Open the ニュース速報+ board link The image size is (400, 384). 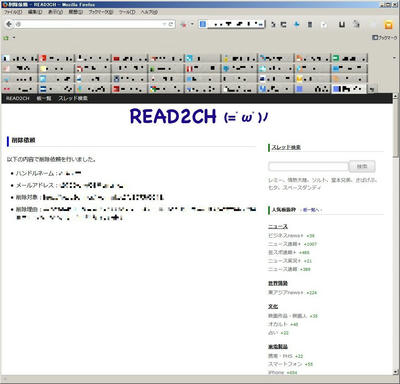point(284,244)
